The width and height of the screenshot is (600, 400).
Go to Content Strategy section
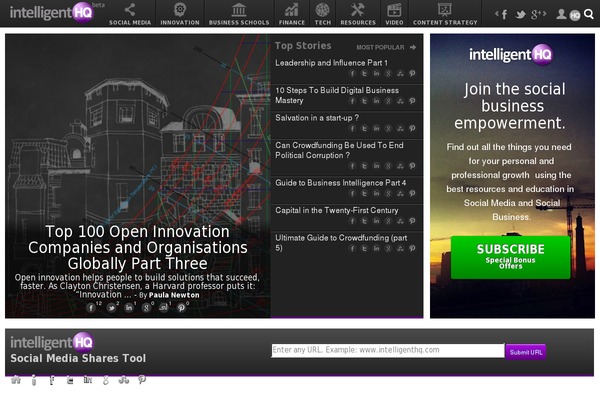[x=445, y=14]
